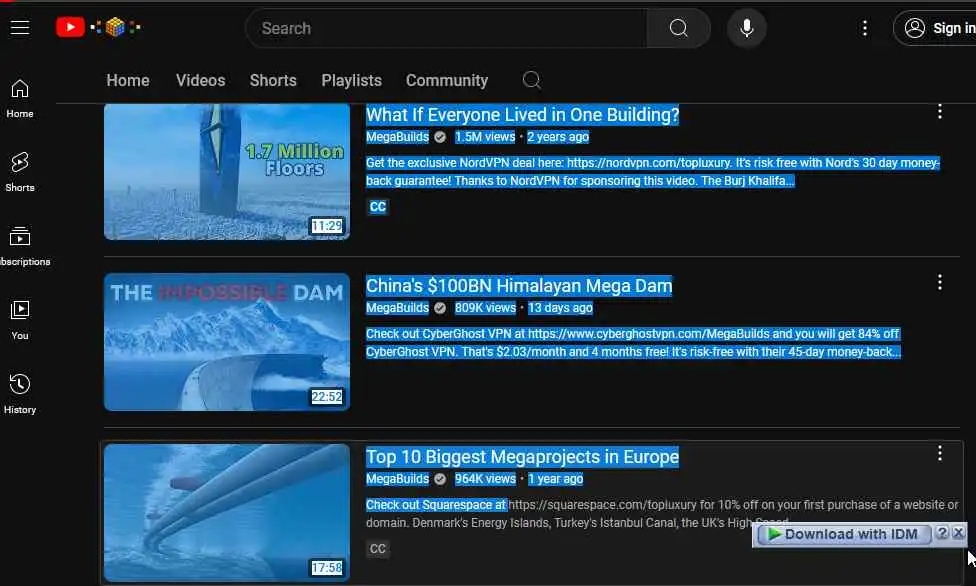Image resolution: width=976 pixels, height=586 pixels.
Task: Open options for Himalayan Mega Dam video
Action: tap(939, 283)
